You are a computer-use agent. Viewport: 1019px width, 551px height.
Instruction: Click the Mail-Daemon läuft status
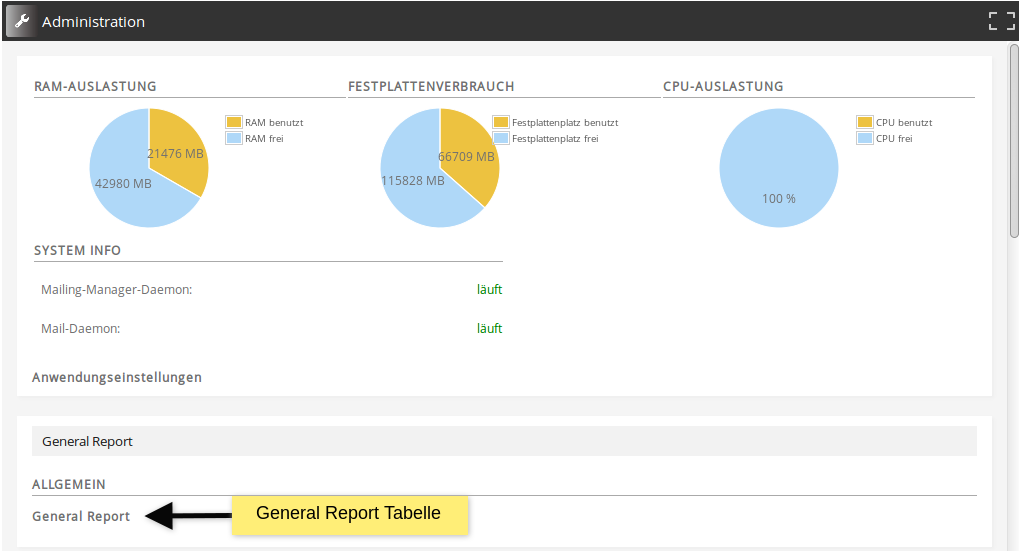pyautogui.click(x=489, y=328)
